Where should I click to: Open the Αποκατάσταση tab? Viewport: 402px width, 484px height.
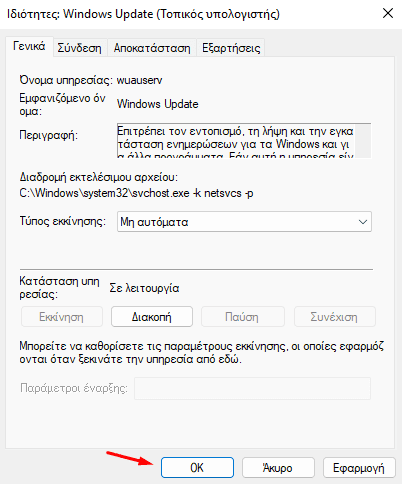tap(152, 48)
